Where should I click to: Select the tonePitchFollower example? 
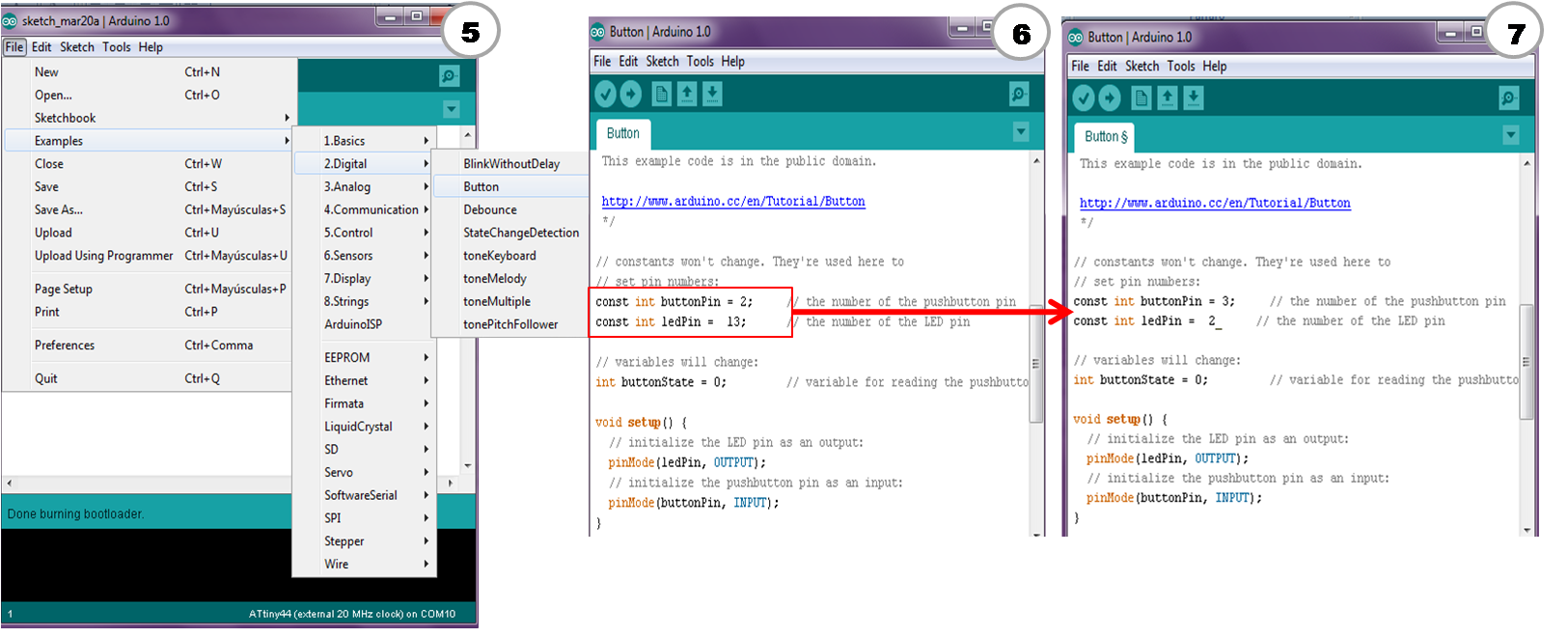510,324
